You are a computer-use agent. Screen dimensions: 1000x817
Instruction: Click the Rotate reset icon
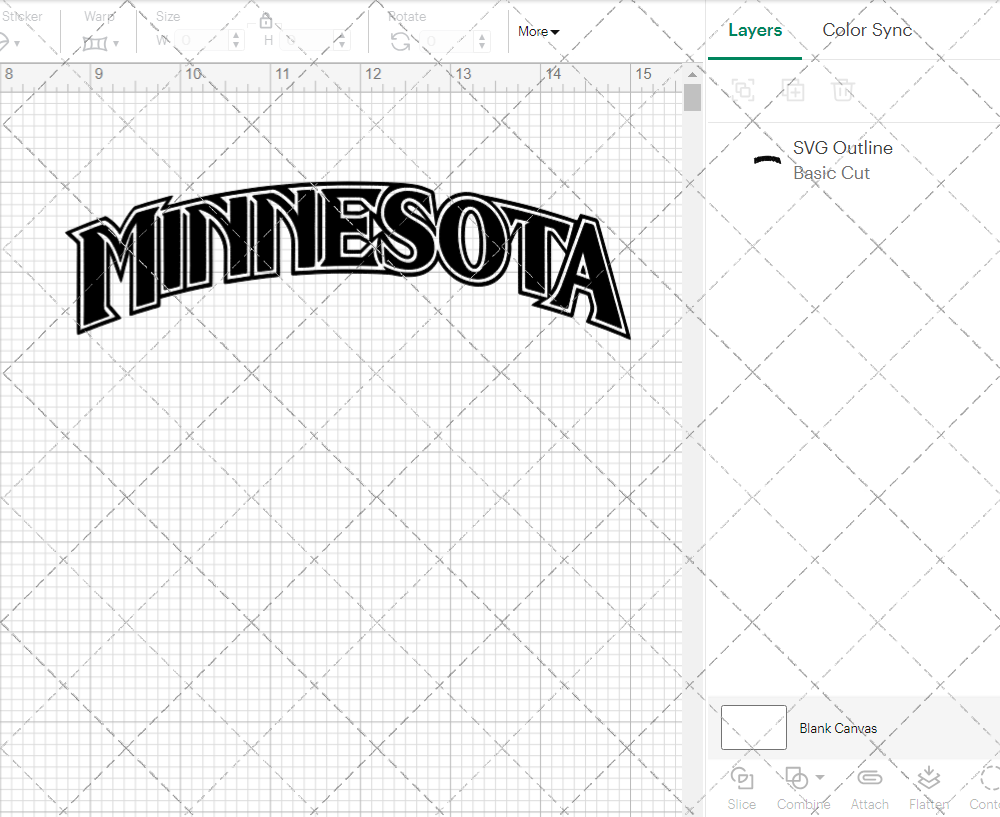399,40
